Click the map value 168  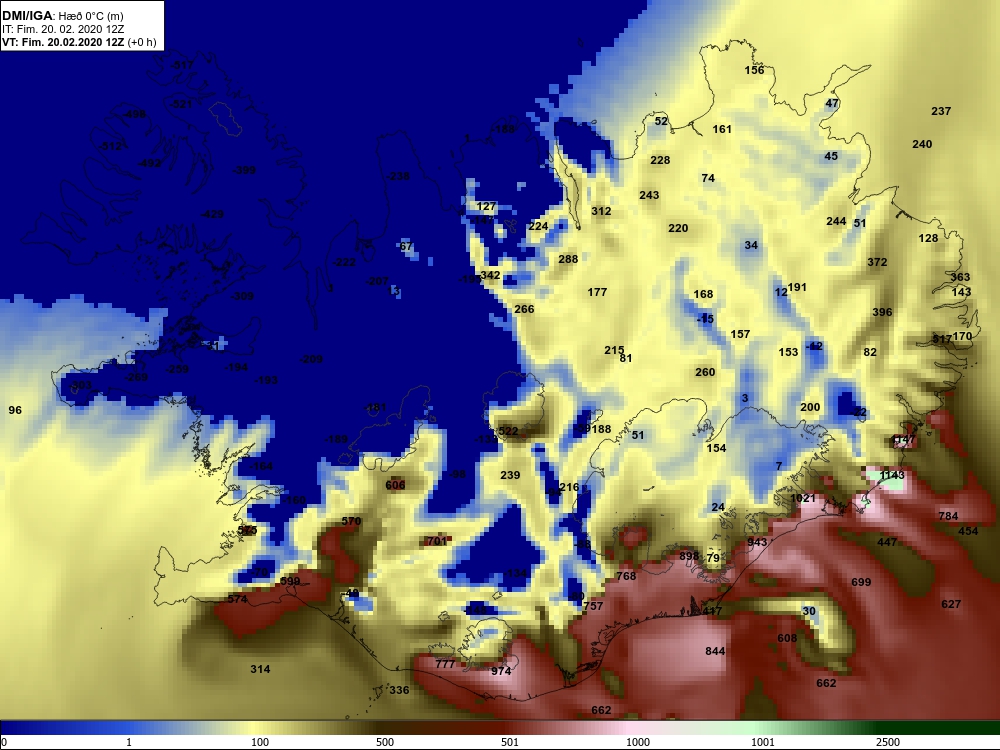pos(703,295)
